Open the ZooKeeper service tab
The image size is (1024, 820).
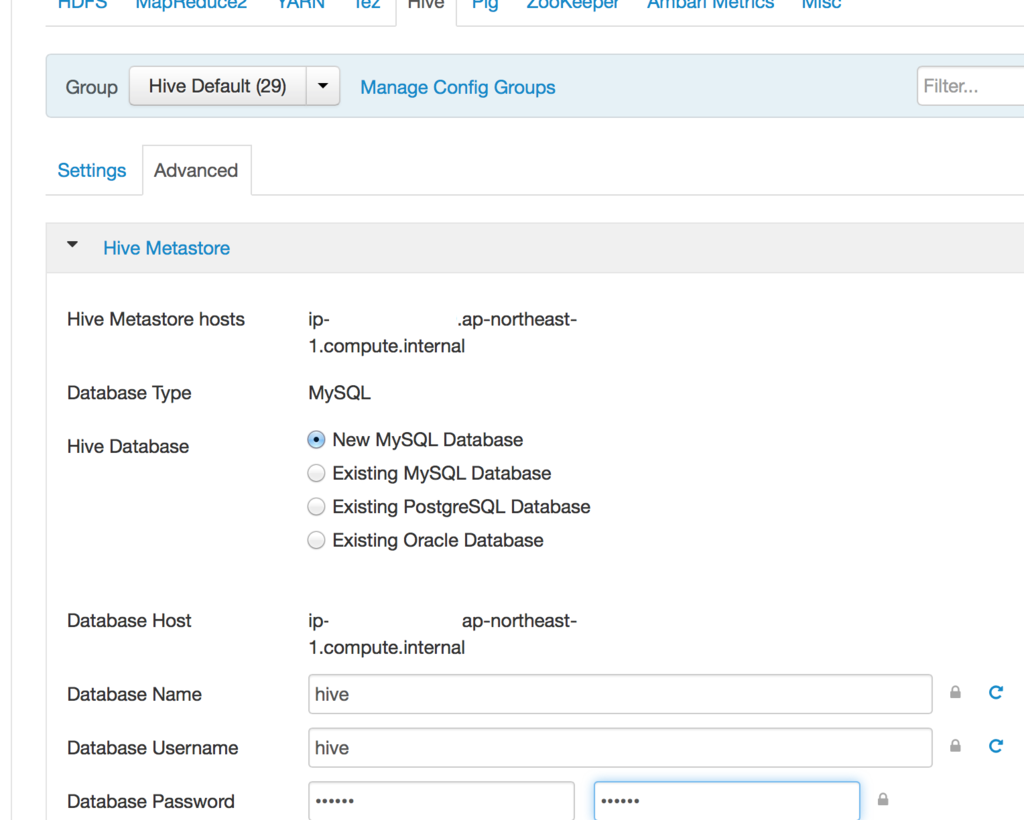pyautogui.click(x=573, y=4)
